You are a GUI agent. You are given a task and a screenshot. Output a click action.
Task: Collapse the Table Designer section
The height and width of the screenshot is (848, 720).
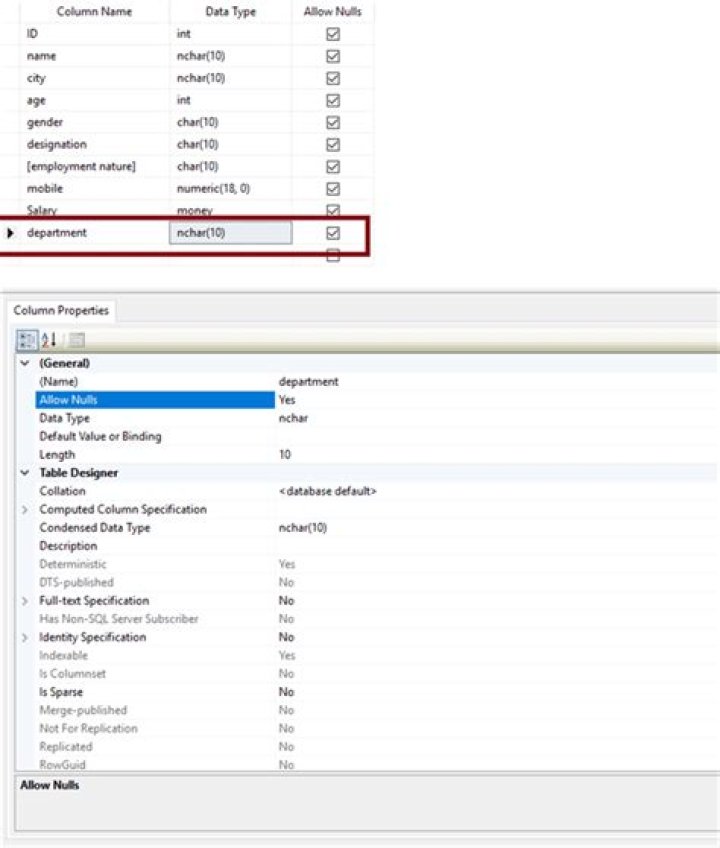(25, 473)
